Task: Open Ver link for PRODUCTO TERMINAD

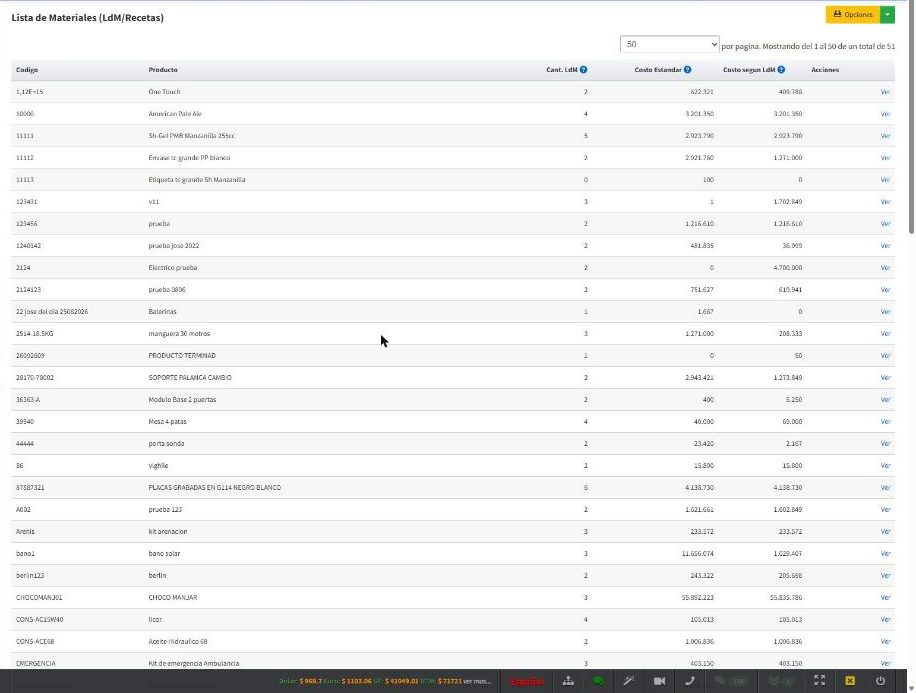Action: coord(885,356)
